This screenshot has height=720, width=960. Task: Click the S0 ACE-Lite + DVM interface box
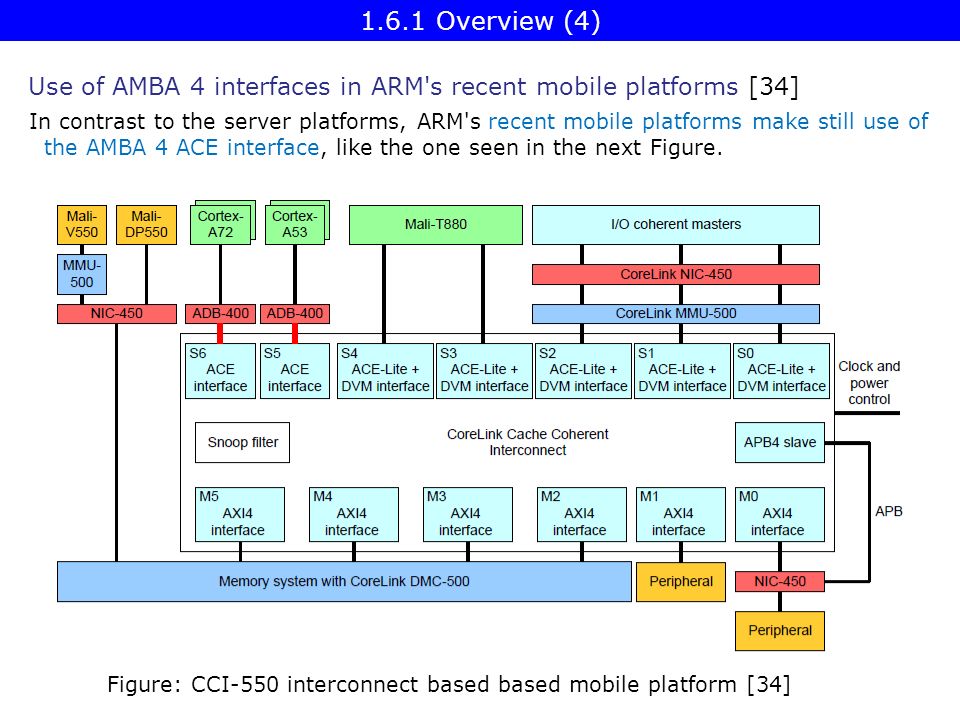coord(781,371)
